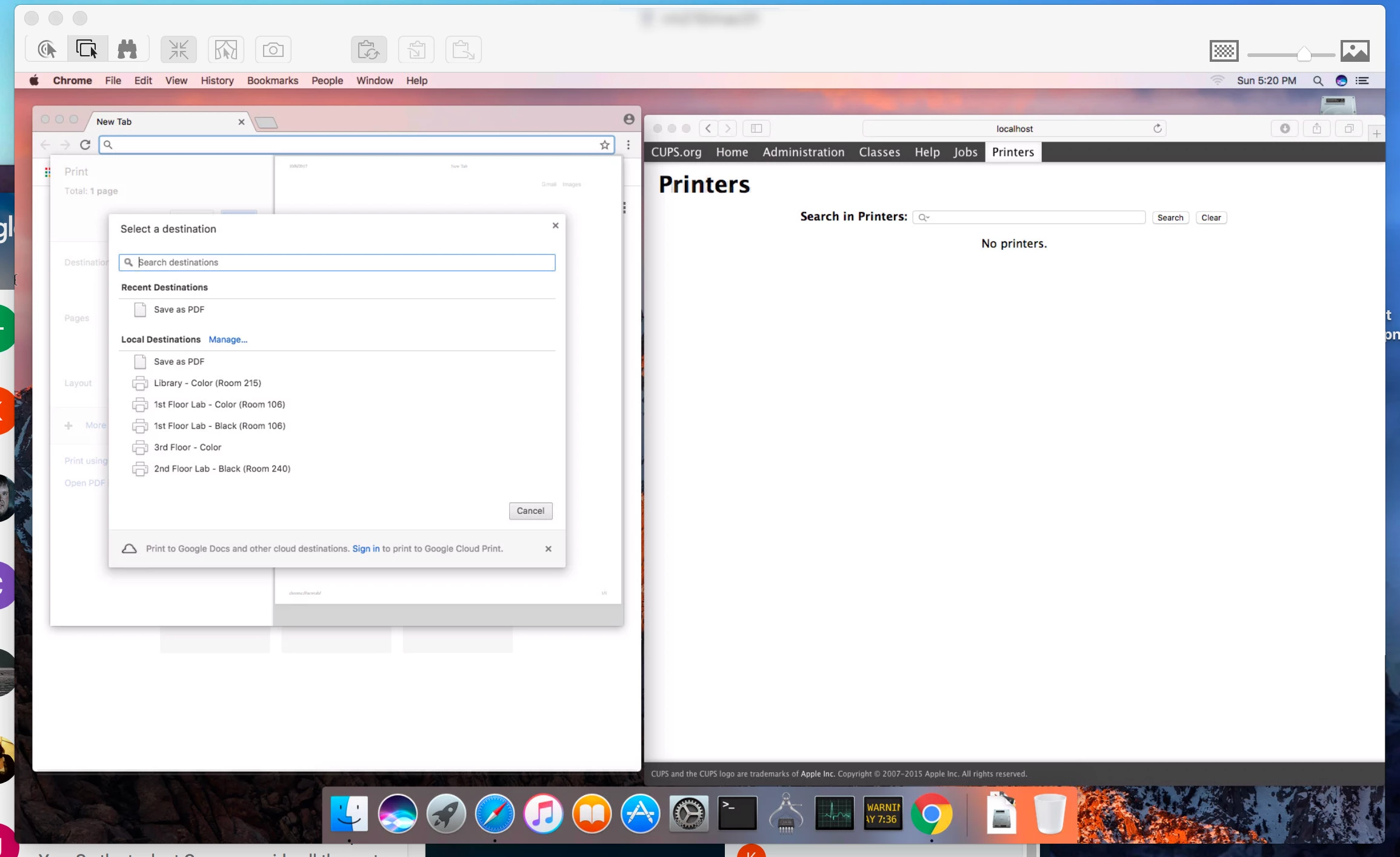This screenshot has width=1400, height=857.
Task: Click the Search destinations field
Action: tap(342, 262)
